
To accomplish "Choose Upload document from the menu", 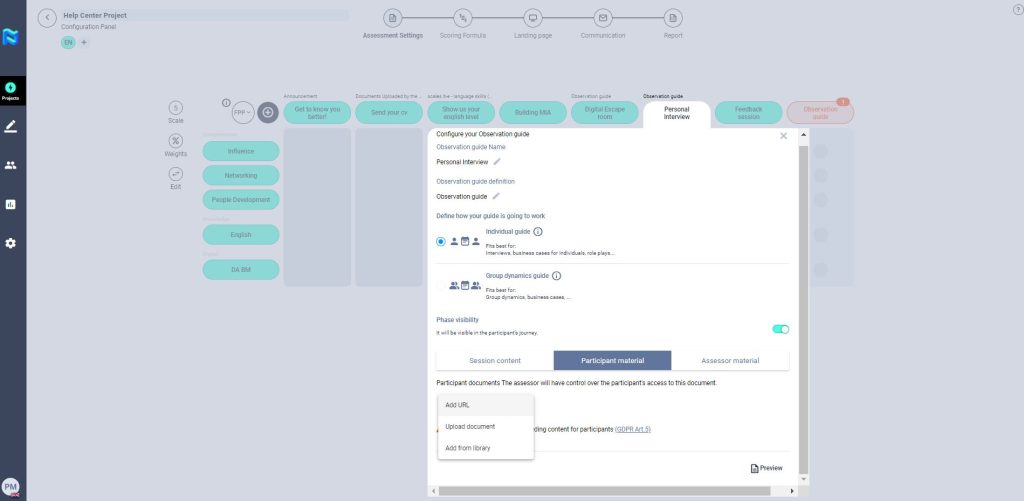I will tap(470, 426).
